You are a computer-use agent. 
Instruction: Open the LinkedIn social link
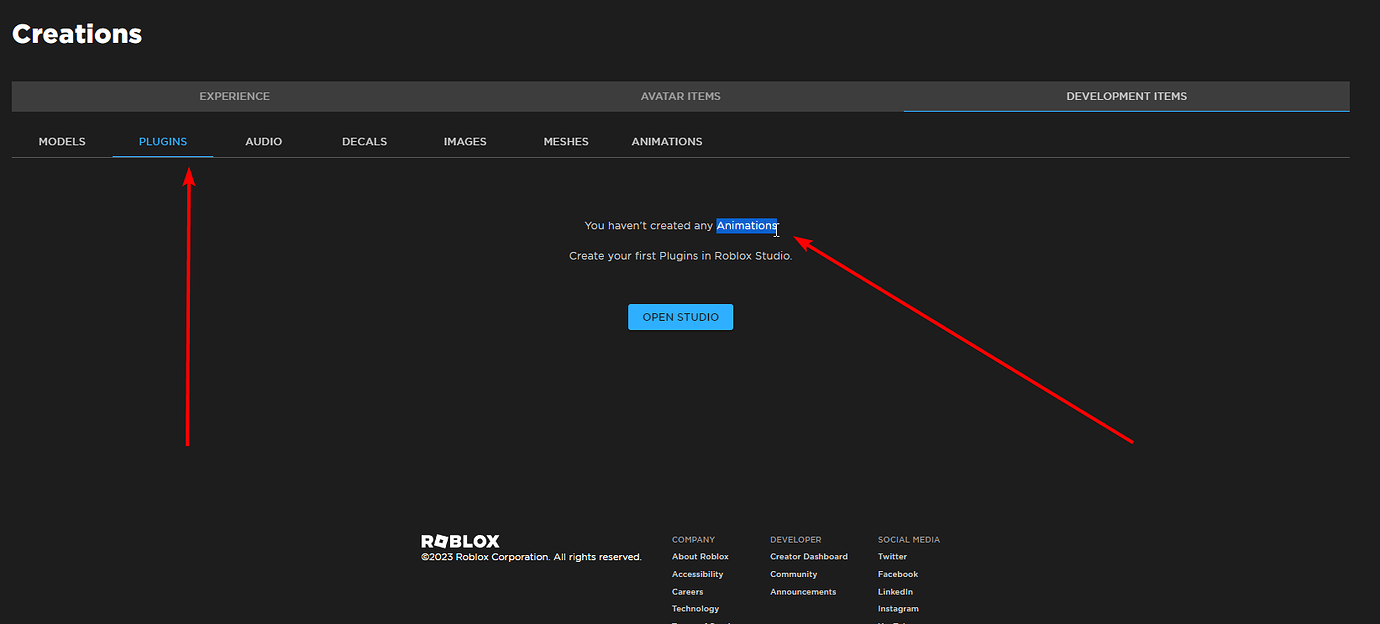(896, 592)
